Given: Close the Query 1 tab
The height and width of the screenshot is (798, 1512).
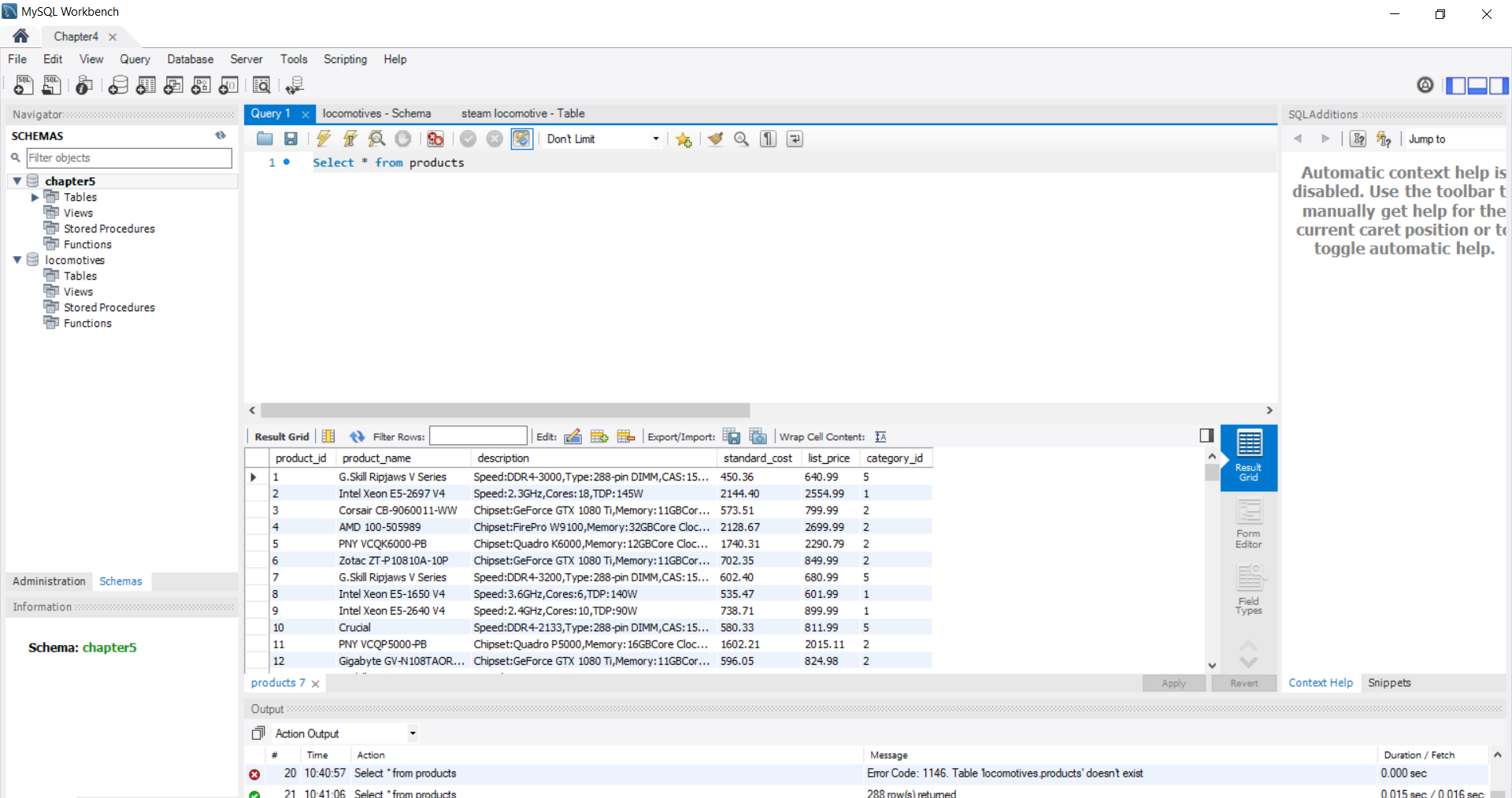Looking at the screenshot, I should tap(306, 114).
